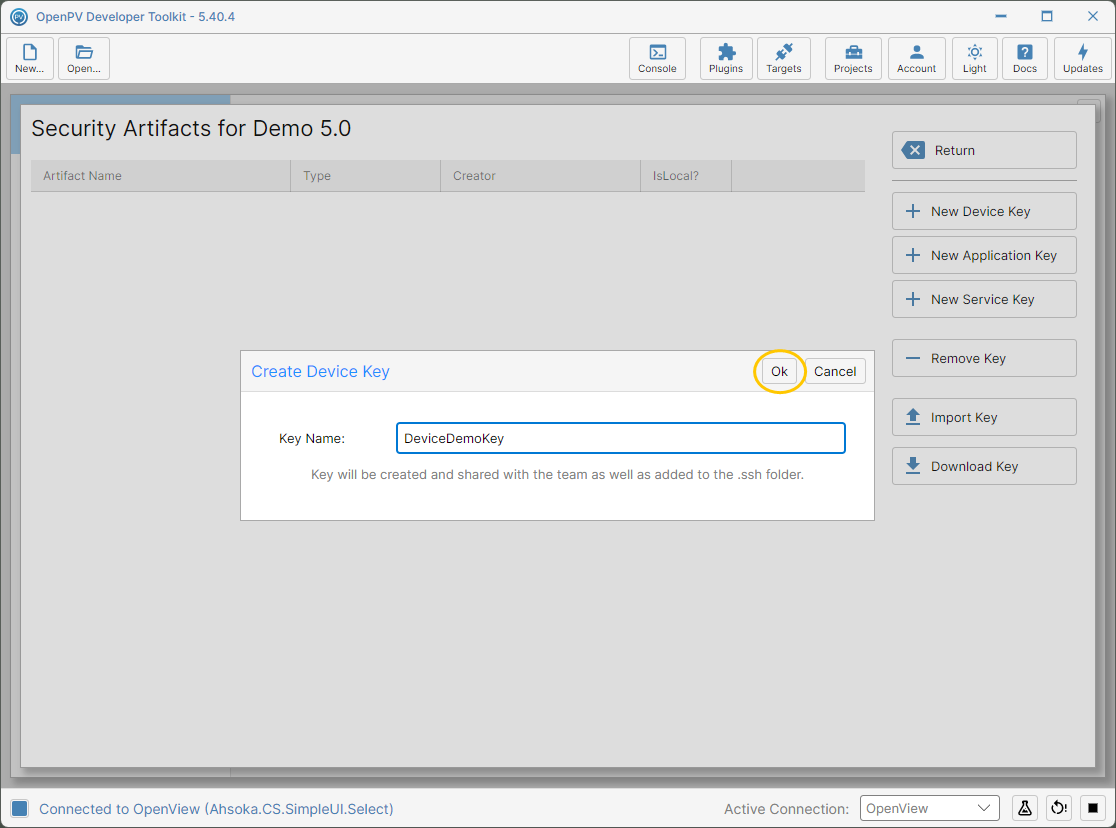Click Open folder toolbar icon
The width and height of the screenshot is (1116, 828).
84,58
